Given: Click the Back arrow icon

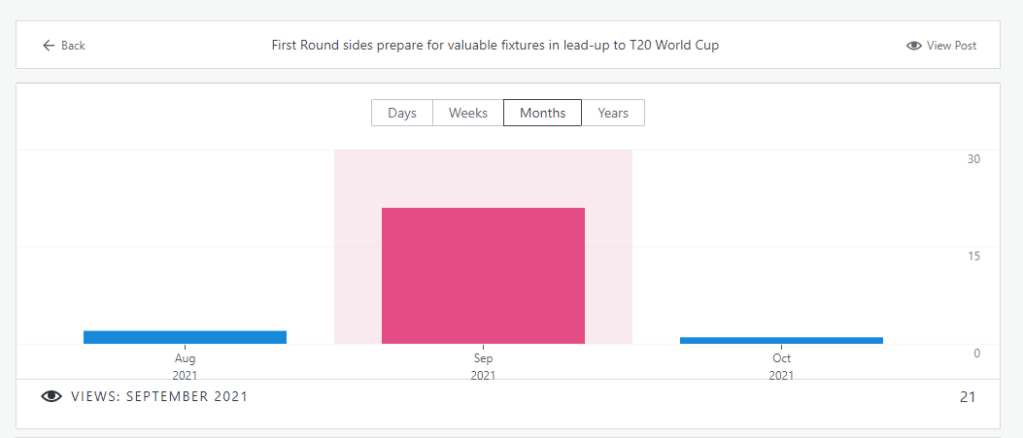Looking at the screenshot, I should [x=47, y=46].
